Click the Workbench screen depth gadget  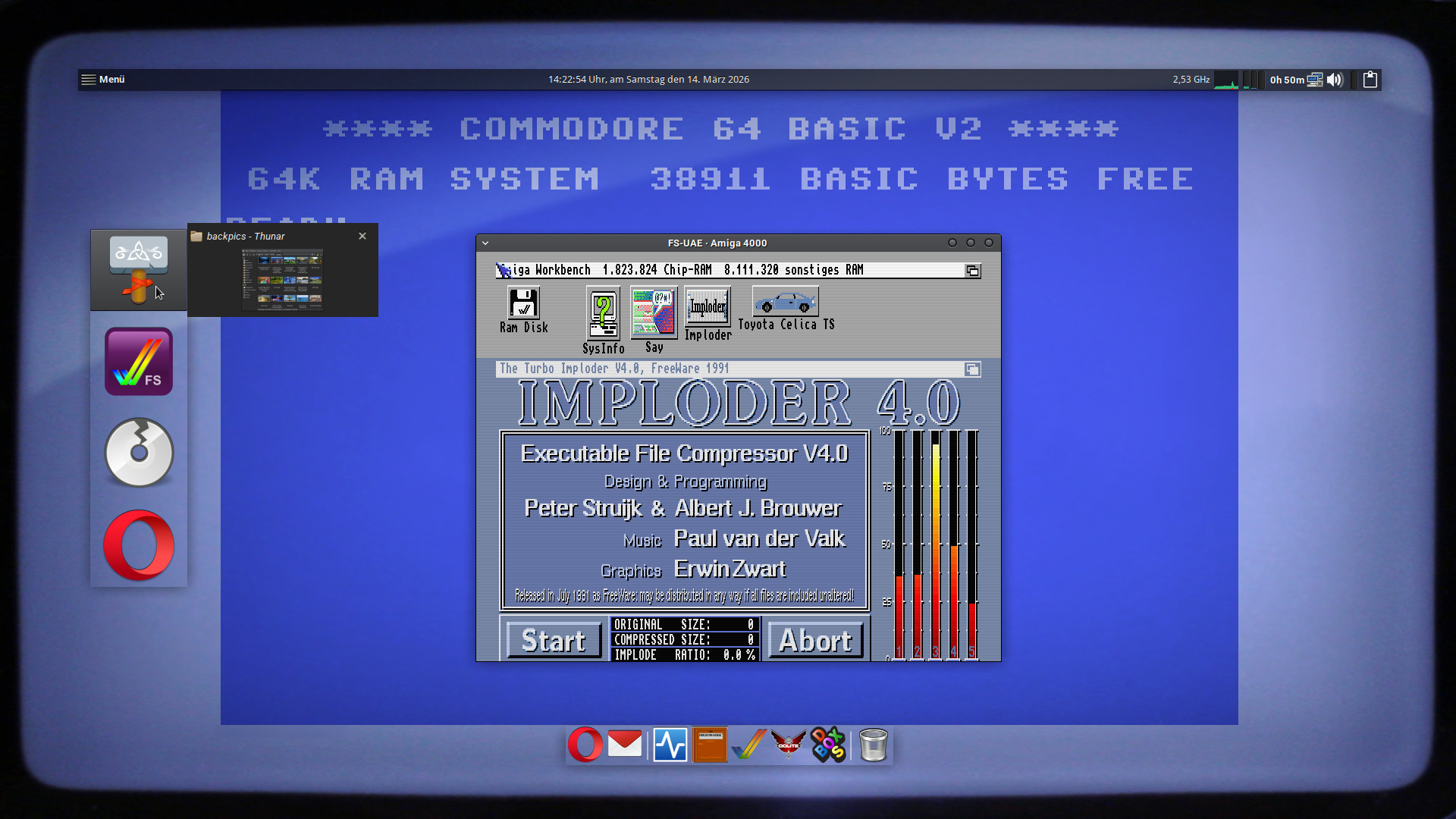tap(972, 271)
